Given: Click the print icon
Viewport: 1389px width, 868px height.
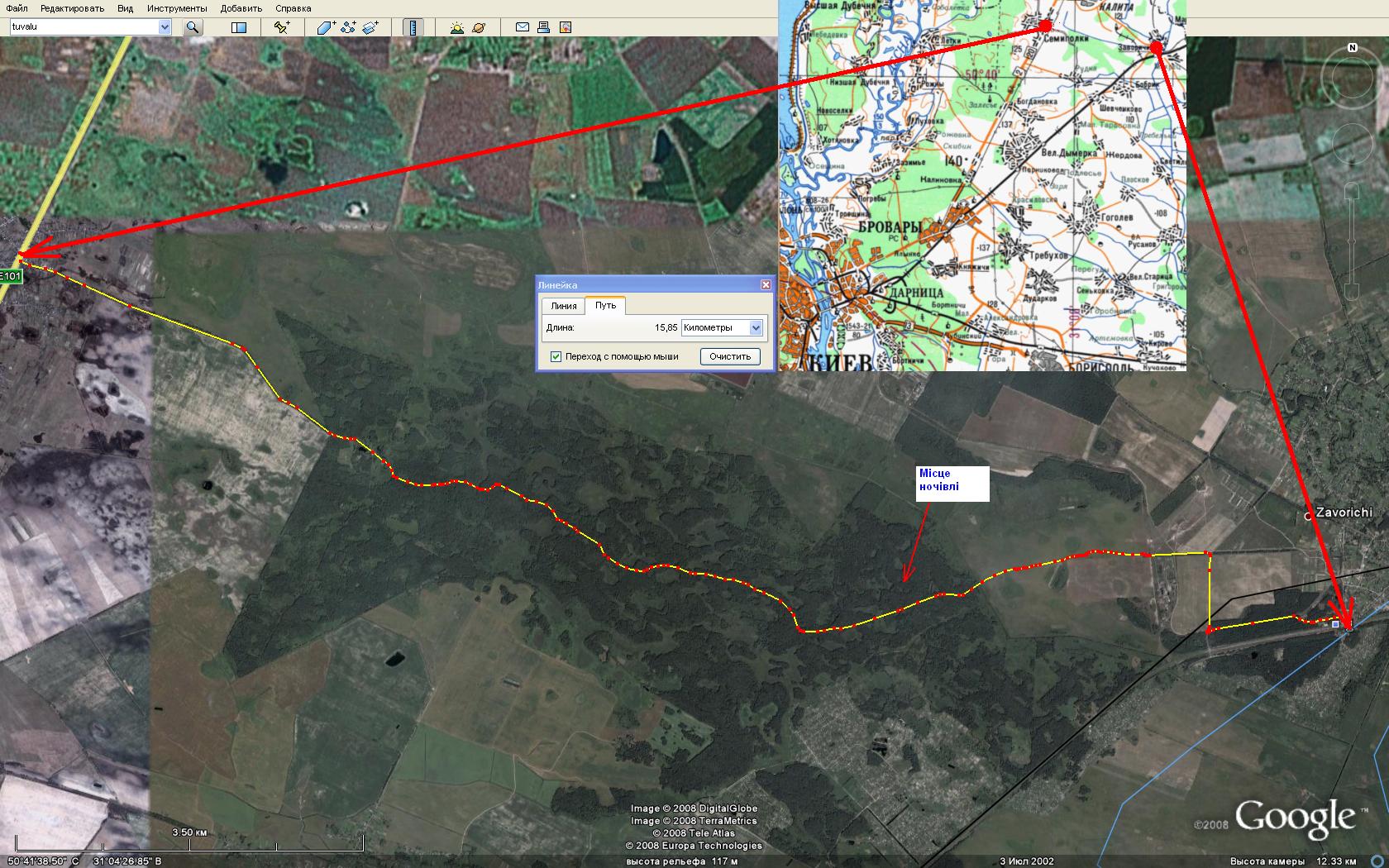Looking at the screenshot, I should click(x=544, y=27).
